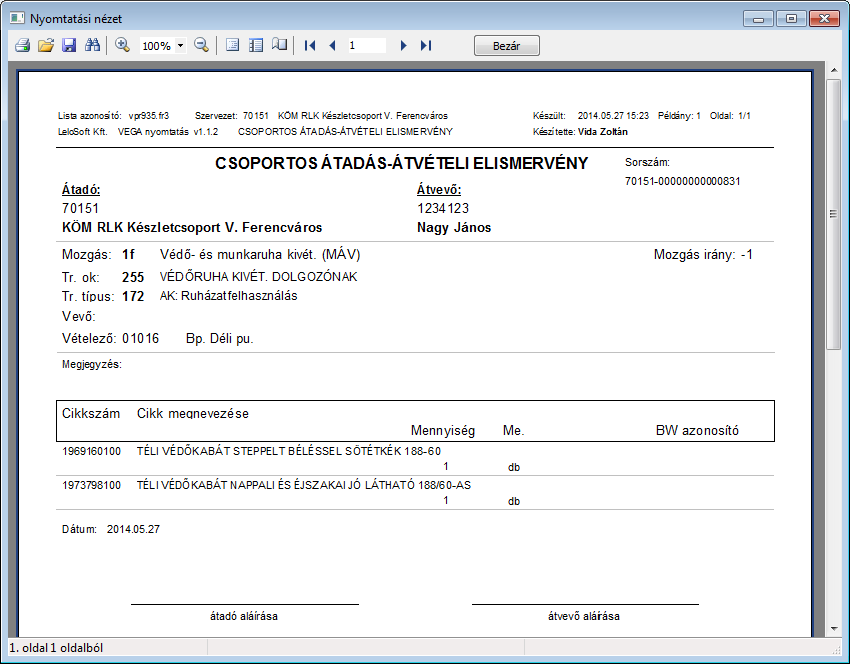Click 'Cikk megnevezése' column header
Image resolution: width=850 pixels, height=664 pixels.
[192, 414]
